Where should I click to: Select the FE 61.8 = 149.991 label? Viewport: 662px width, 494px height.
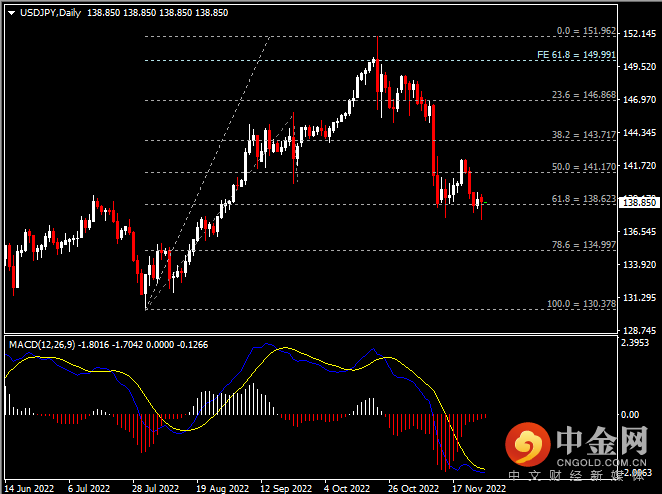(x=578, y=56)
